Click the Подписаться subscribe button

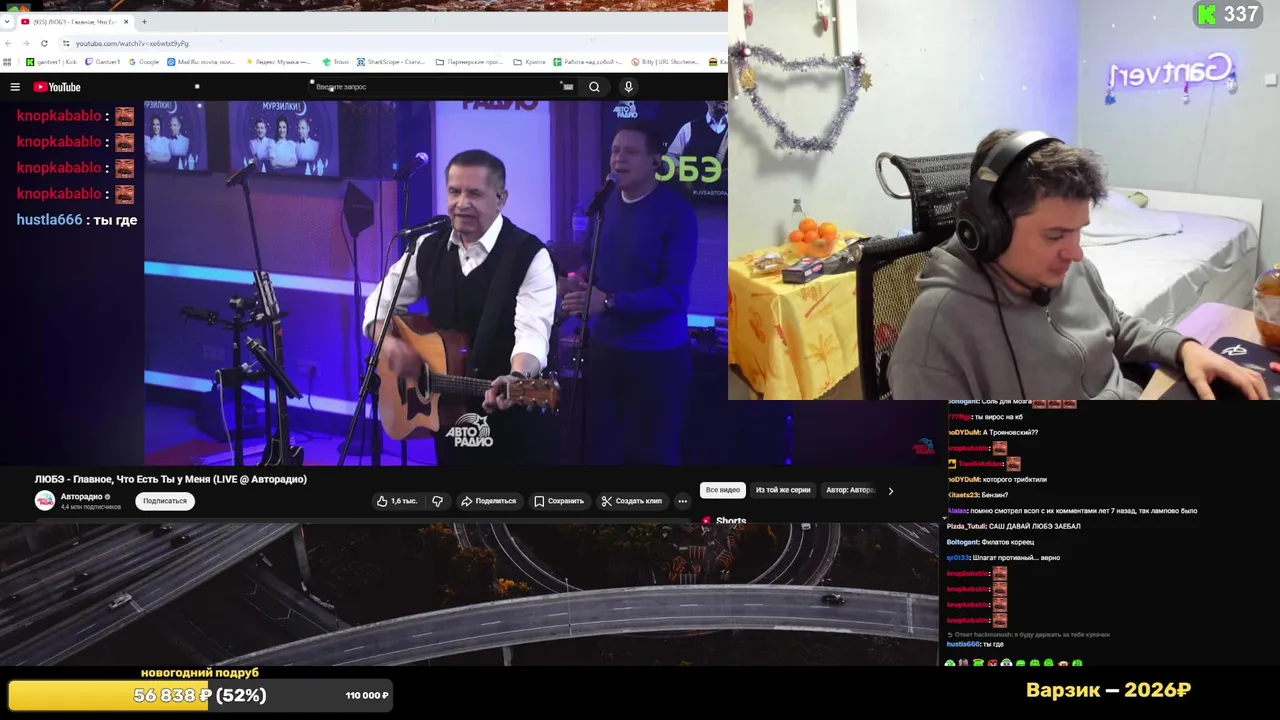[x=165, y=501]
